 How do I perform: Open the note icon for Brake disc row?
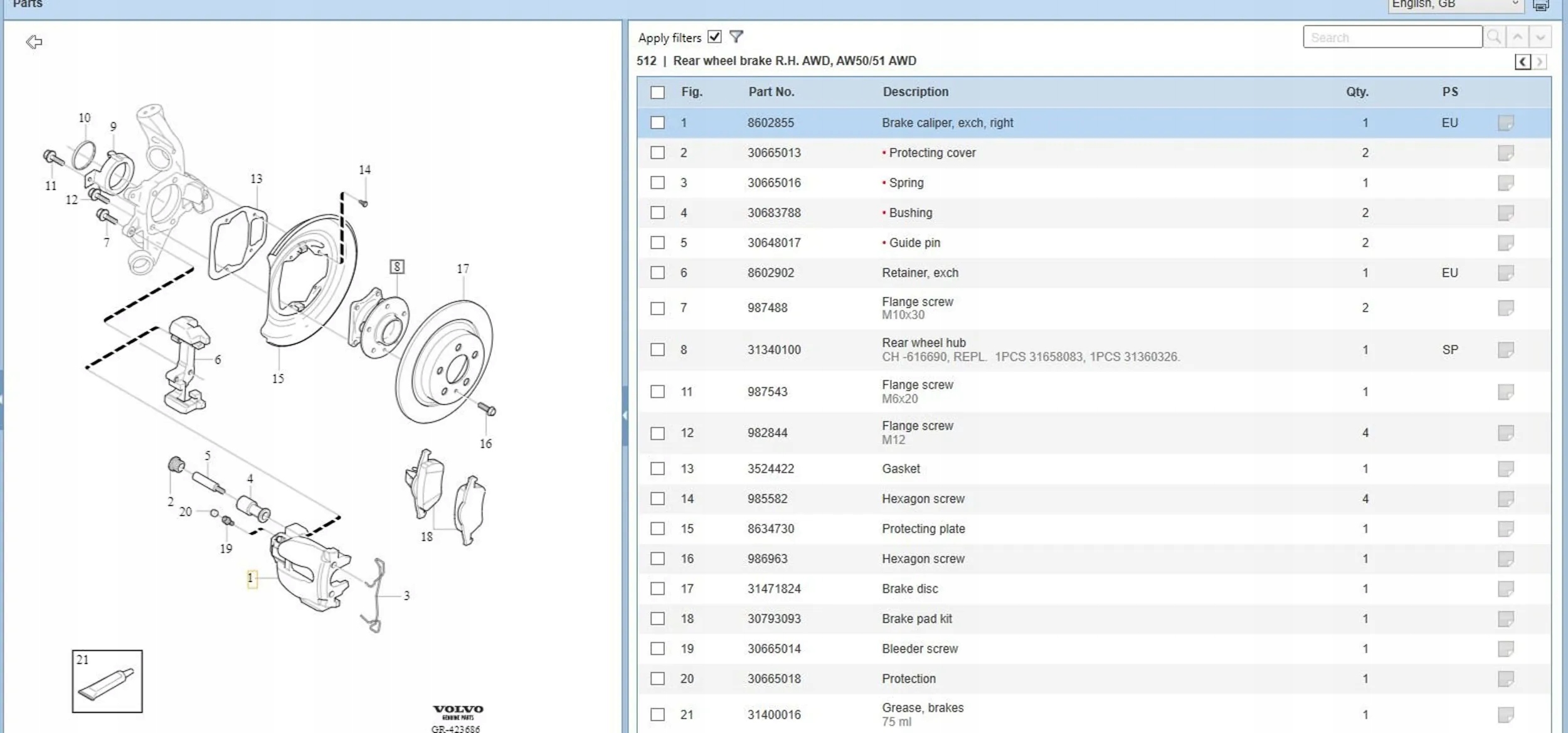pyautogui.click(x=1505, y=589)
